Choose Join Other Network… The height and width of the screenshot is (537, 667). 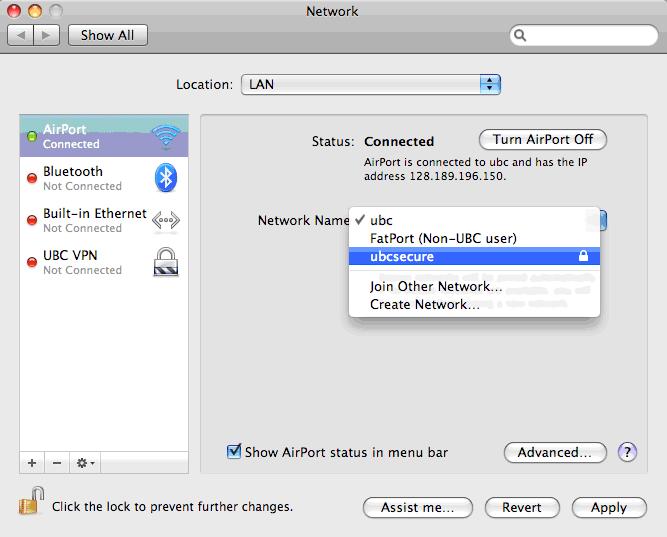pos(474,286)
